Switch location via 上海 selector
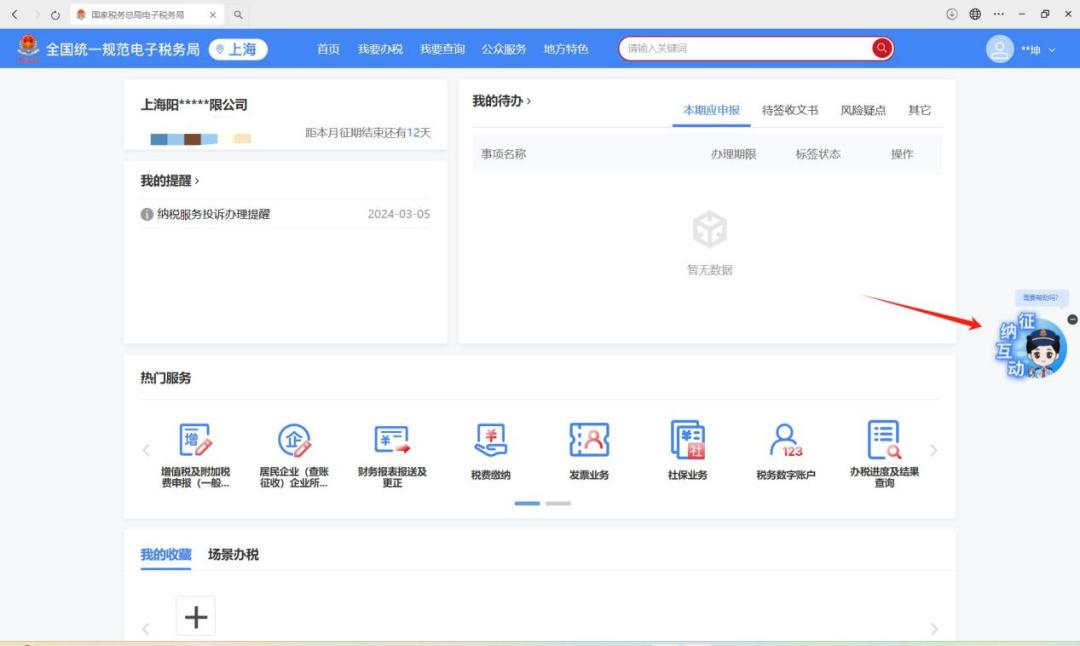The image size is (1080, 646). (x=238, y=49)
